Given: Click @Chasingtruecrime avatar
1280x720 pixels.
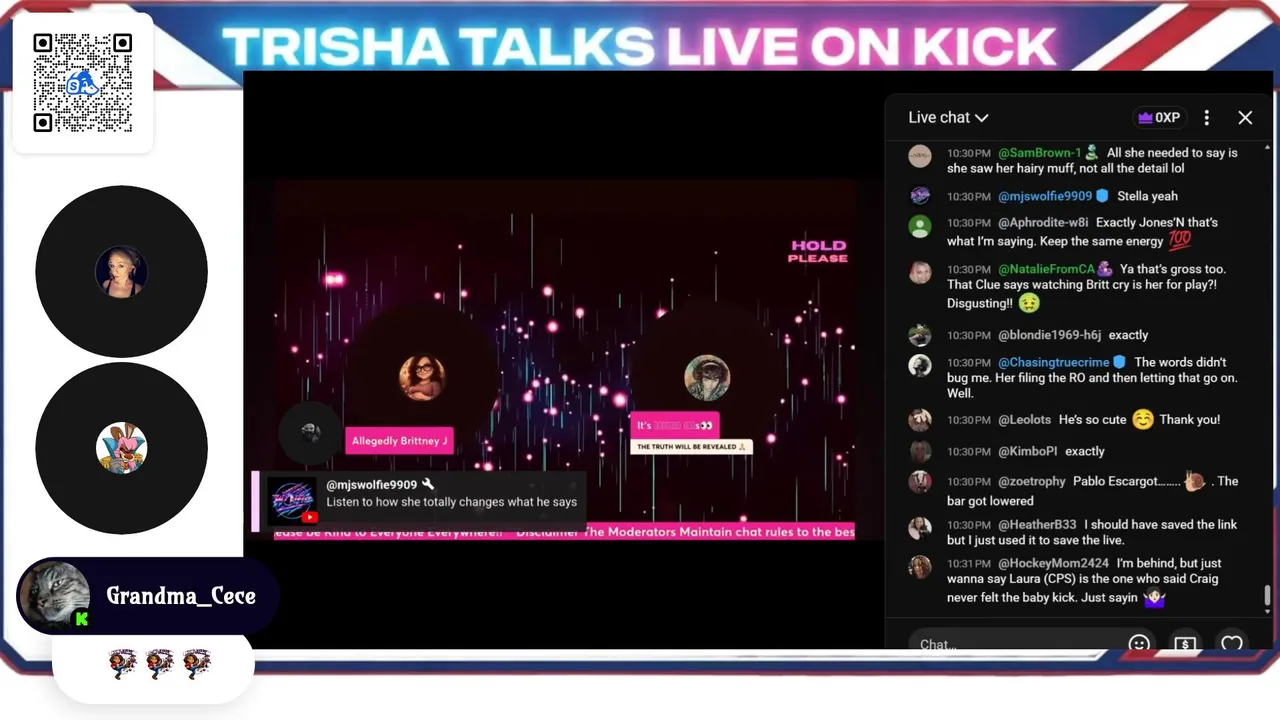Looking at the screenshot, I should (x=920, y=365).
